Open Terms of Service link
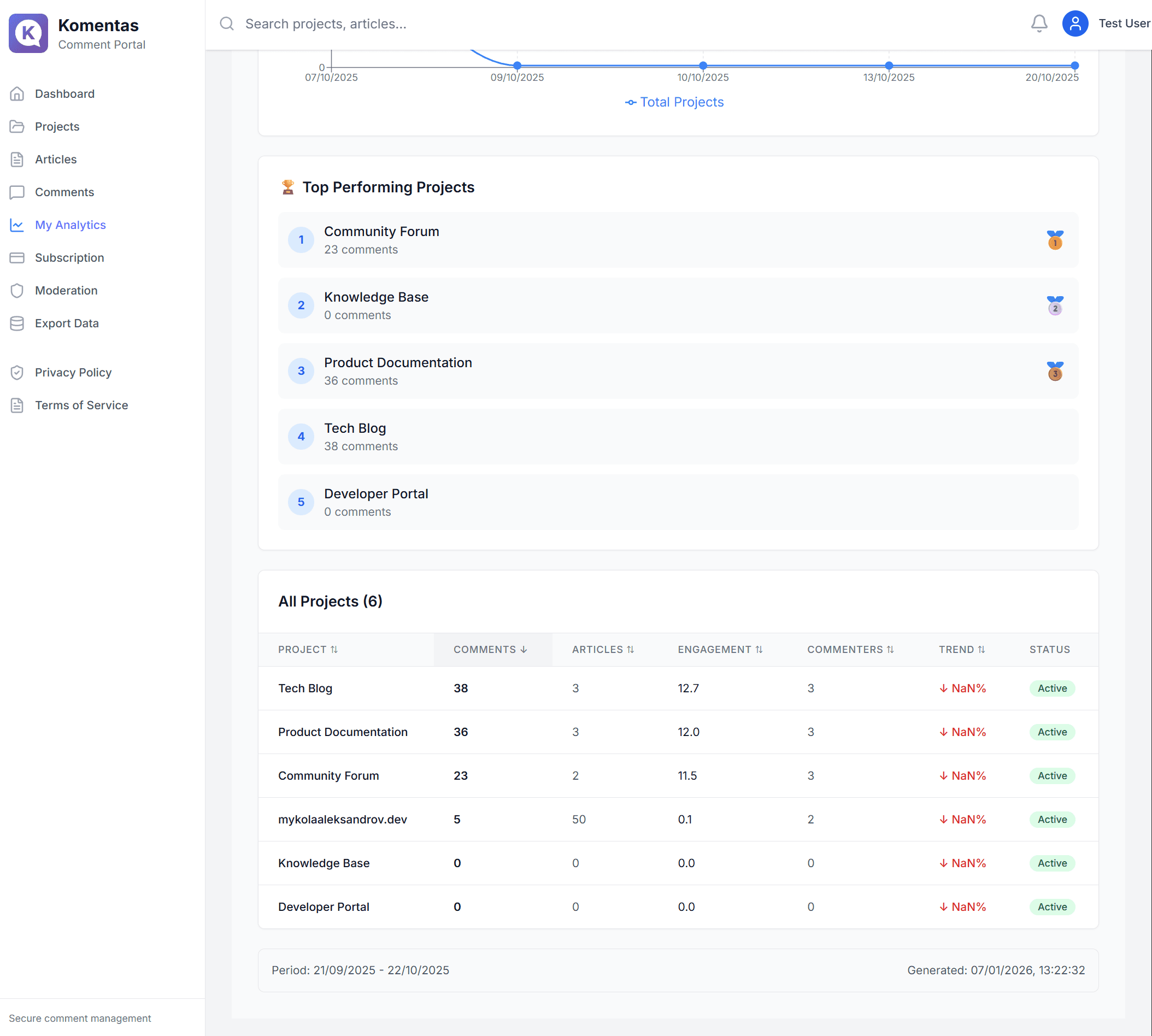Screen dimensions: 1152x1036 coord(81,405)
